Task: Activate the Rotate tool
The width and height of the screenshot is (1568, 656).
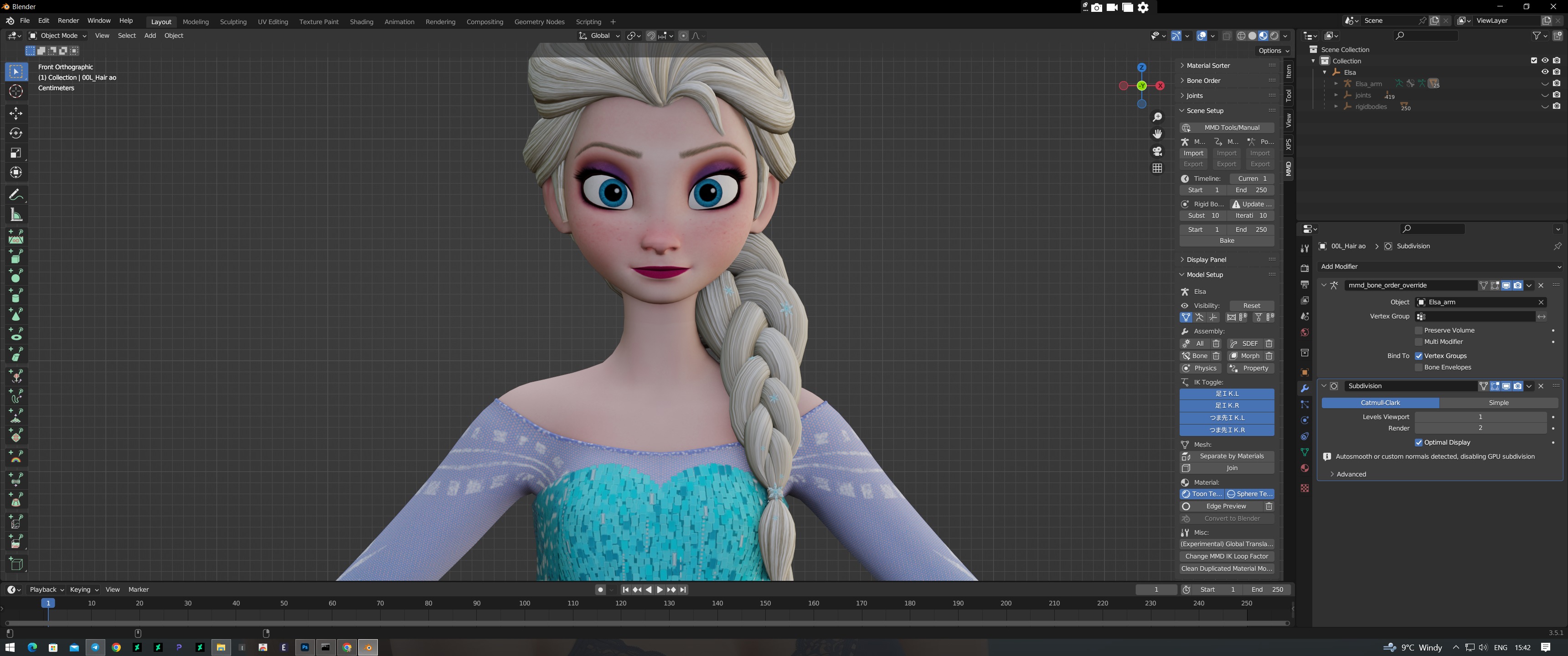Action: pos(16,133)
